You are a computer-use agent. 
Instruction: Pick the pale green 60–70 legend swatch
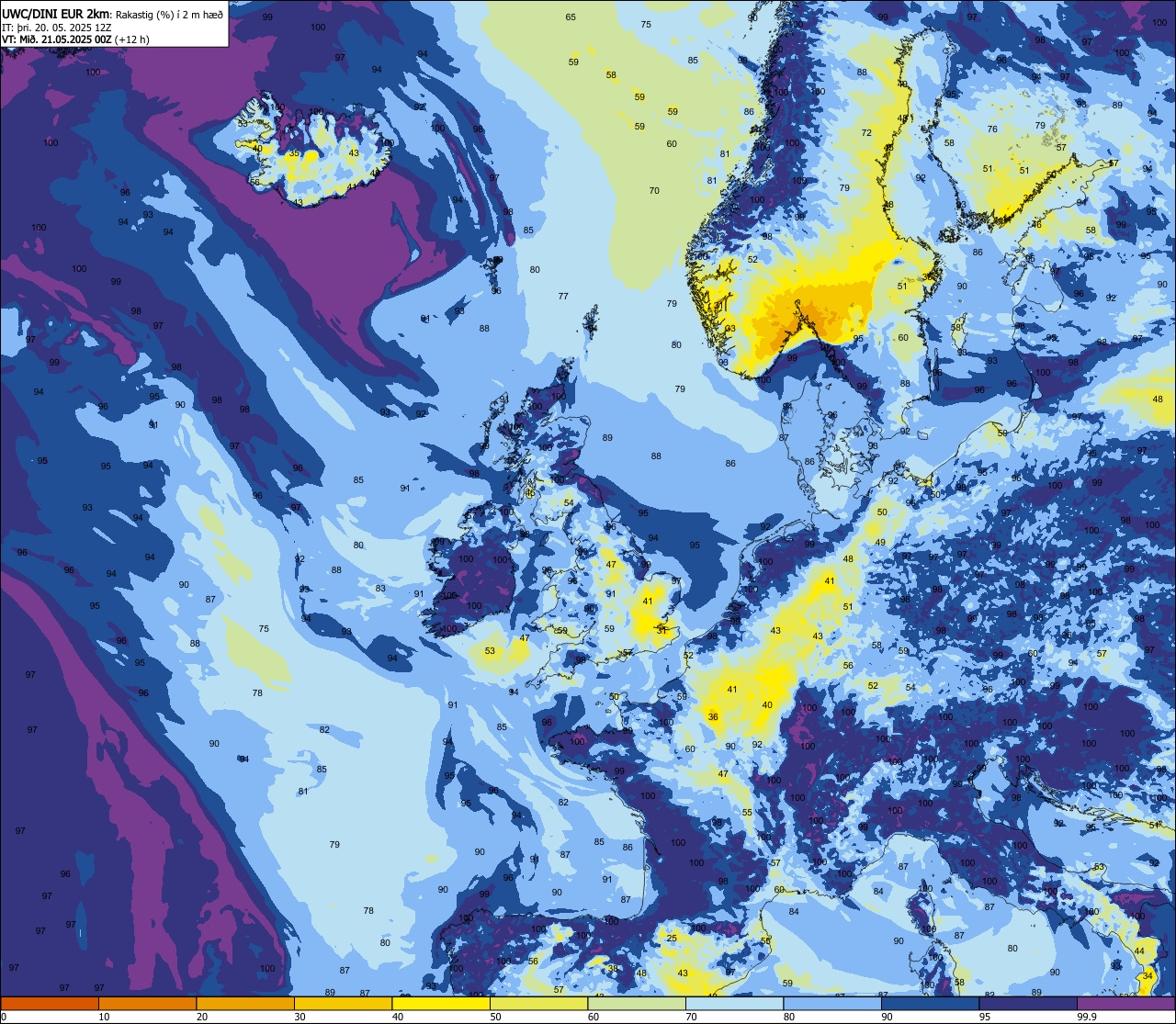click(637, 1003)
